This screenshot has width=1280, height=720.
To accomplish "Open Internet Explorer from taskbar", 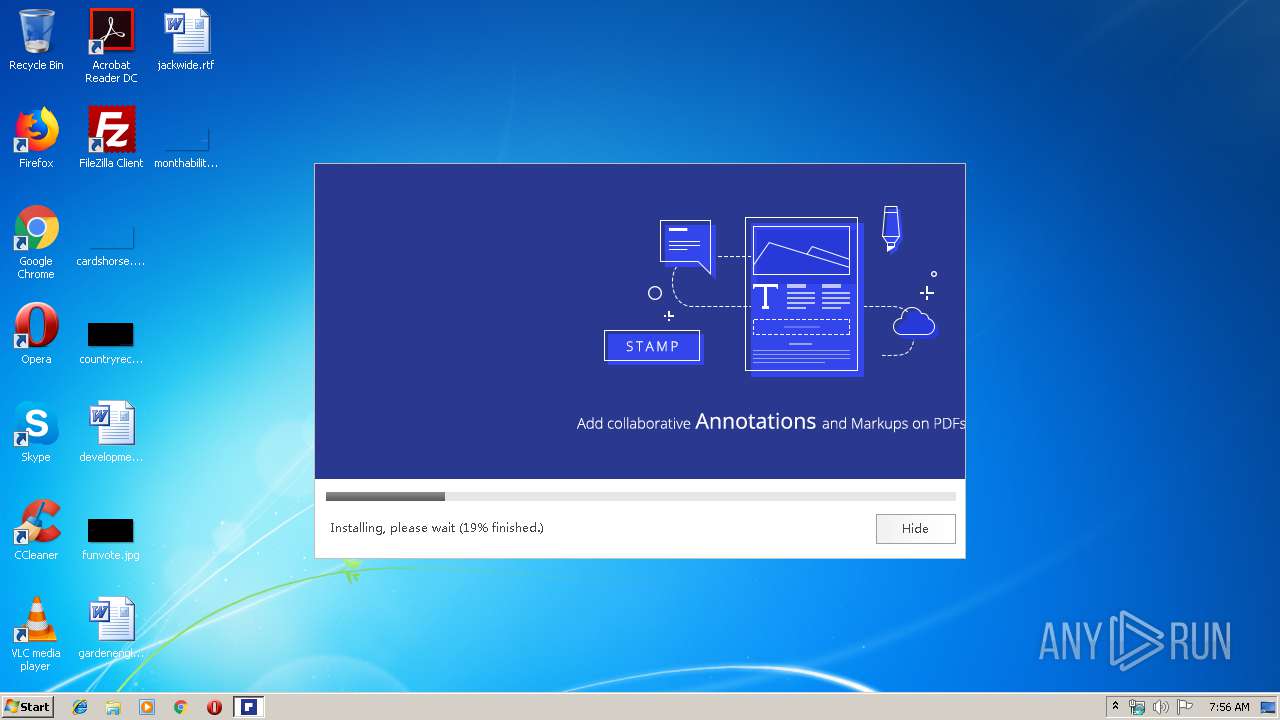I will pos(80,707).
